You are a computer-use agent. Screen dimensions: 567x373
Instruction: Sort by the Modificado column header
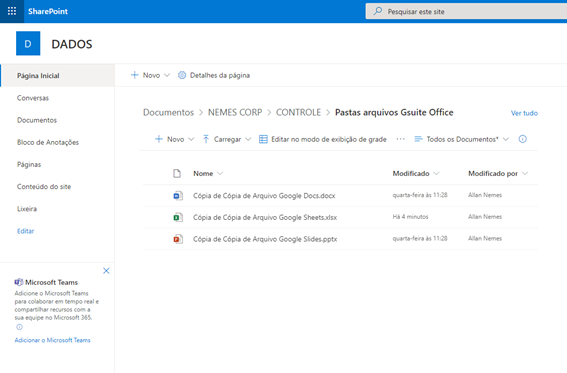pos(411,173)
